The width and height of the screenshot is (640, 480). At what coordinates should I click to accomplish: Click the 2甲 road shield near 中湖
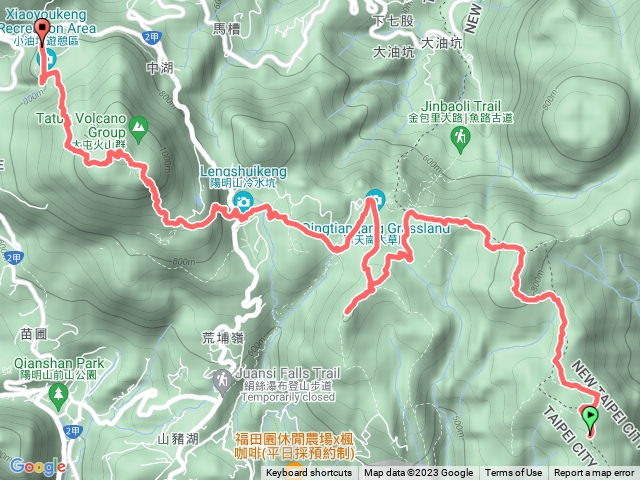coord(152,38)
